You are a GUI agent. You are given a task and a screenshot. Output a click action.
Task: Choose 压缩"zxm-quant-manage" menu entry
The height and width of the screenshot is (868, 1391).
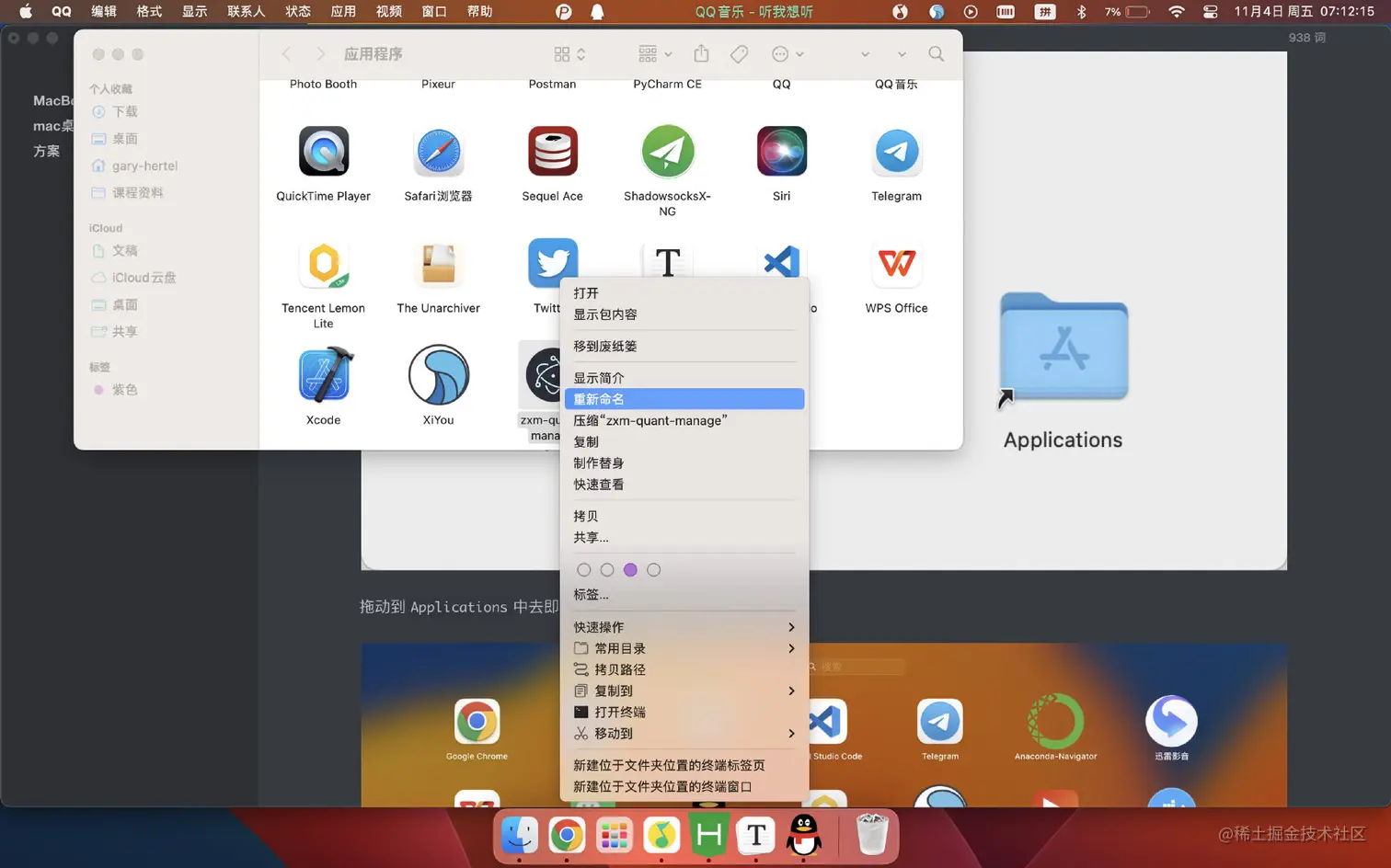tap(684, 420)
